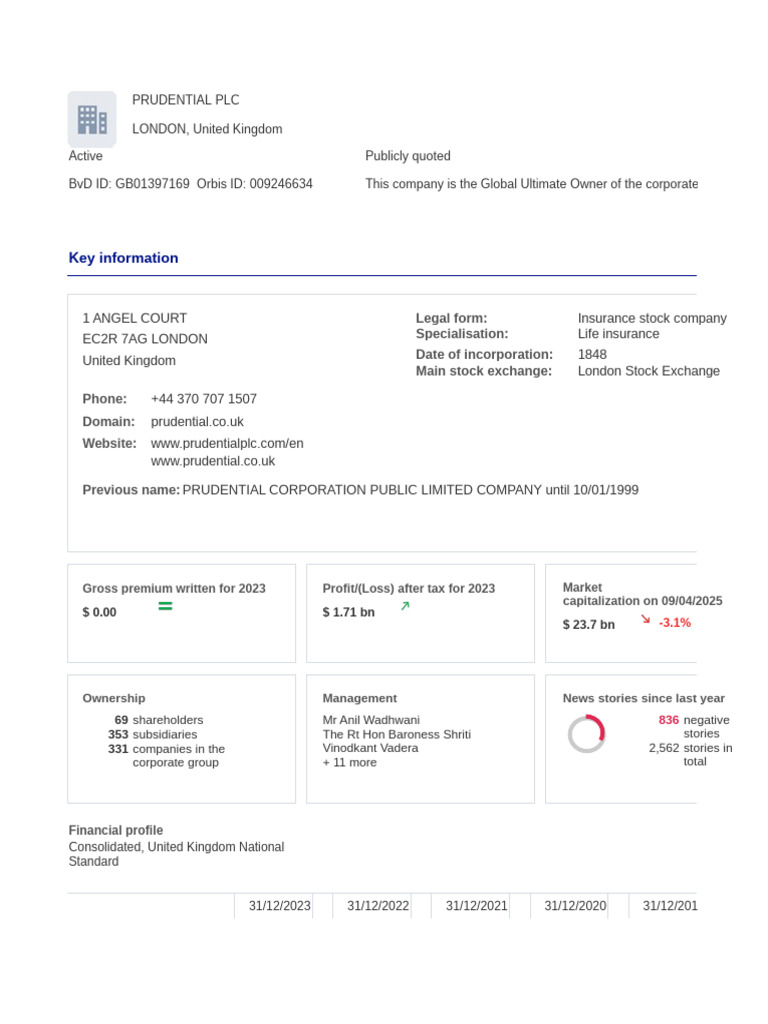Open the '+ 11 more' management link
Image resolution: width=768 pixels, height=1024 pixels.
click(x=349, y=762)
